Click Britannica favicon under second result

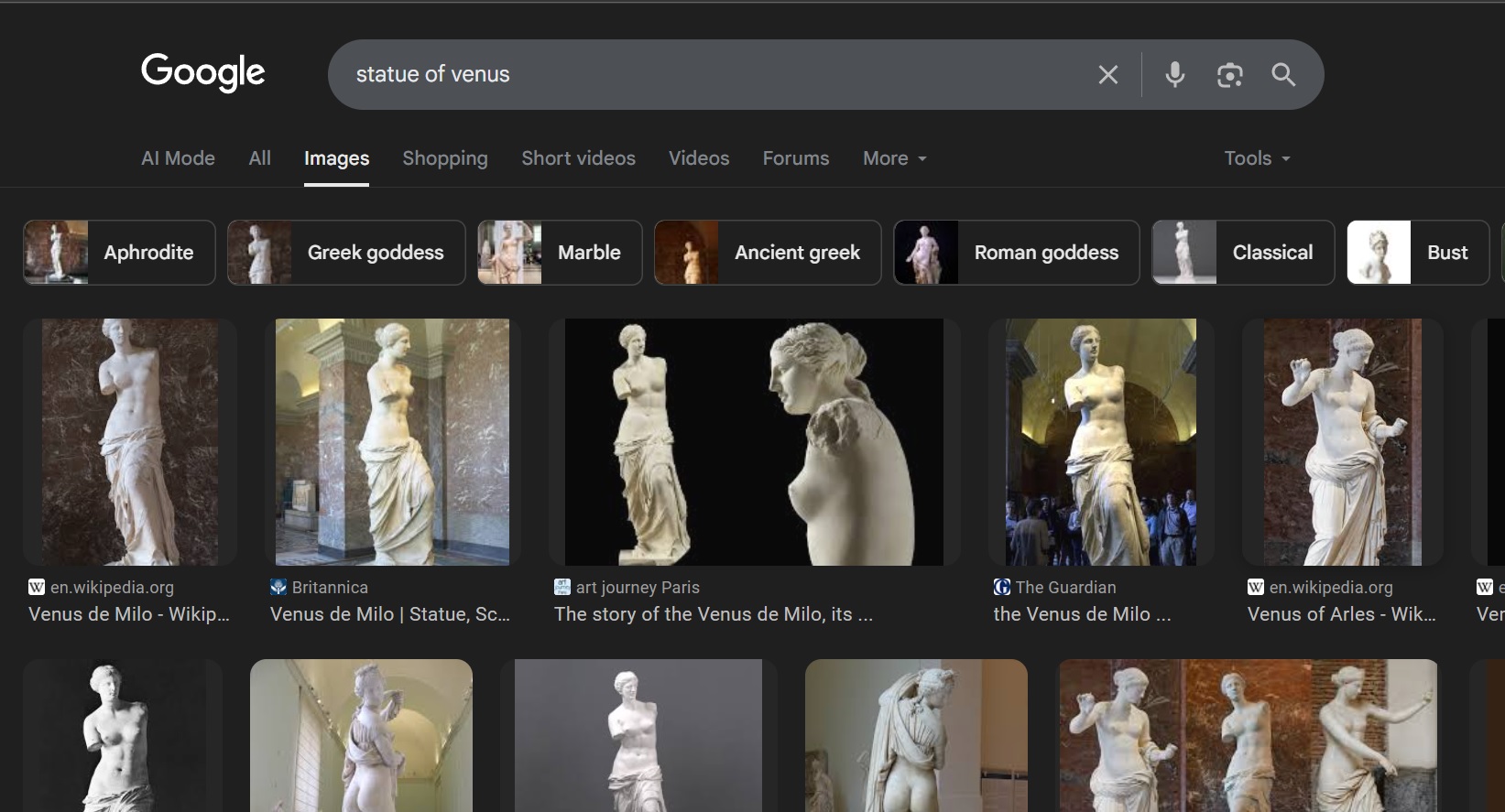[278, 587]
